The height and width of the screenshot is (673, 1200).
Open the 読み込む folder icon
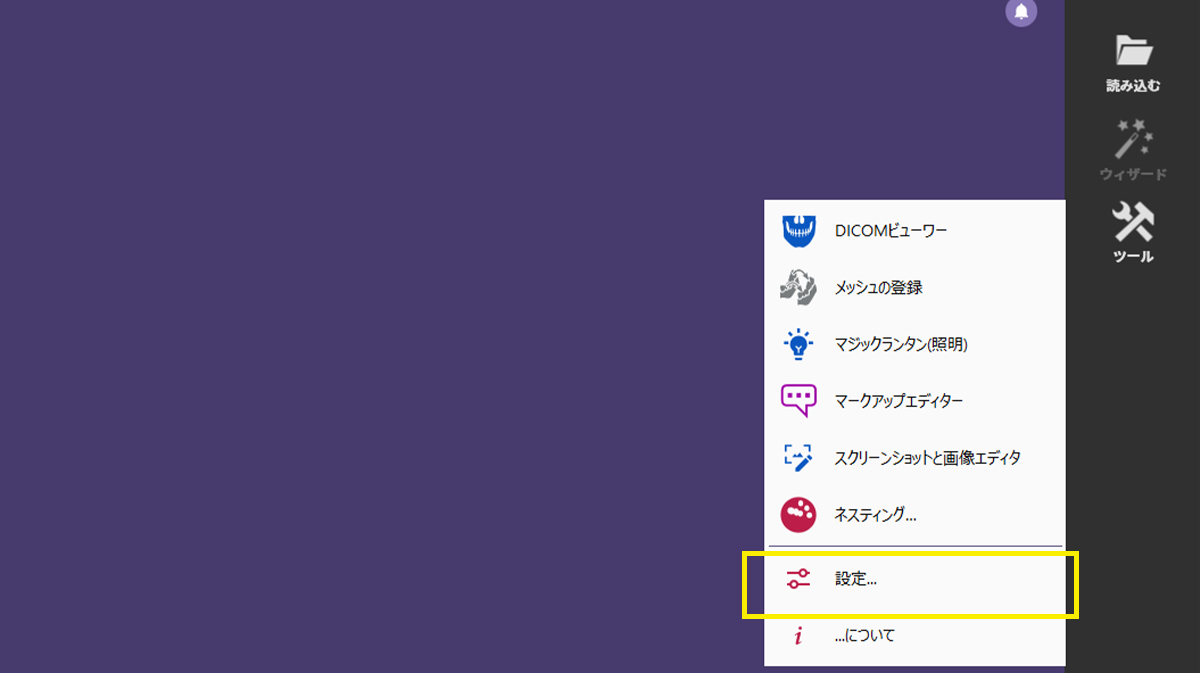coord(1133,49)
